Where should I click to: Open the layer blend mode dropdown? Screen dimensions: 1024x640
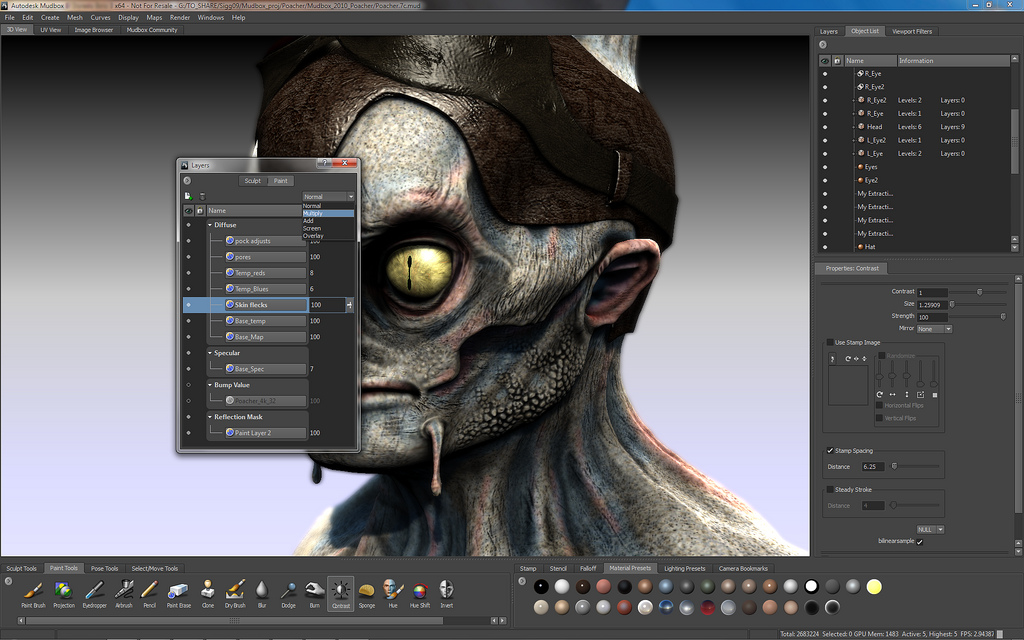coord(328,197)
